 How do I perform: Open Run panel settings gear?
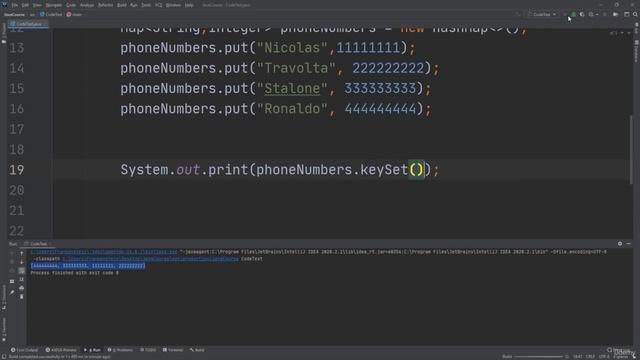click(620, 244)
